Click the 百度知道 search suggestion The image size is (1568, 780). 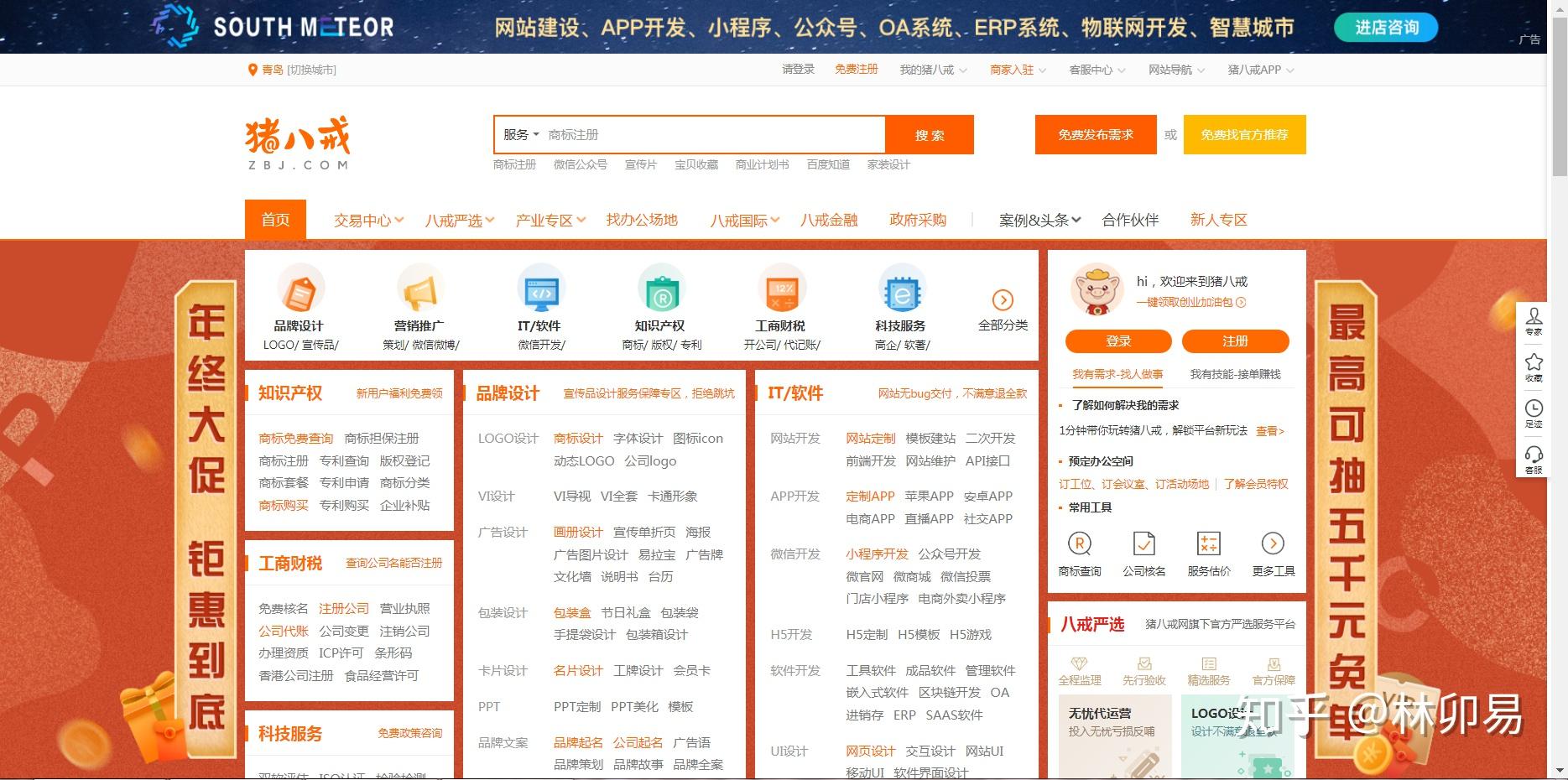click(x=828, y=164)
